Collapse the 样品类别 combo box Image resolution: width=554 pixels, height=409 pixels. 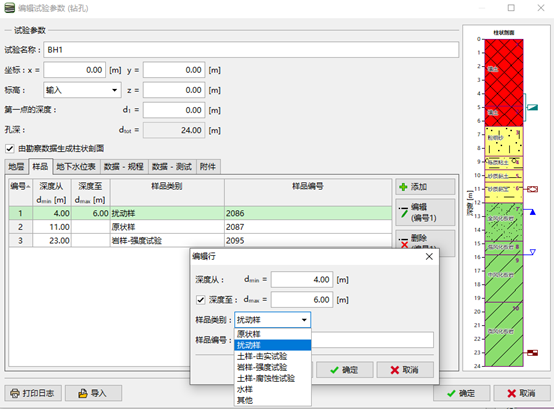[304, 320]
